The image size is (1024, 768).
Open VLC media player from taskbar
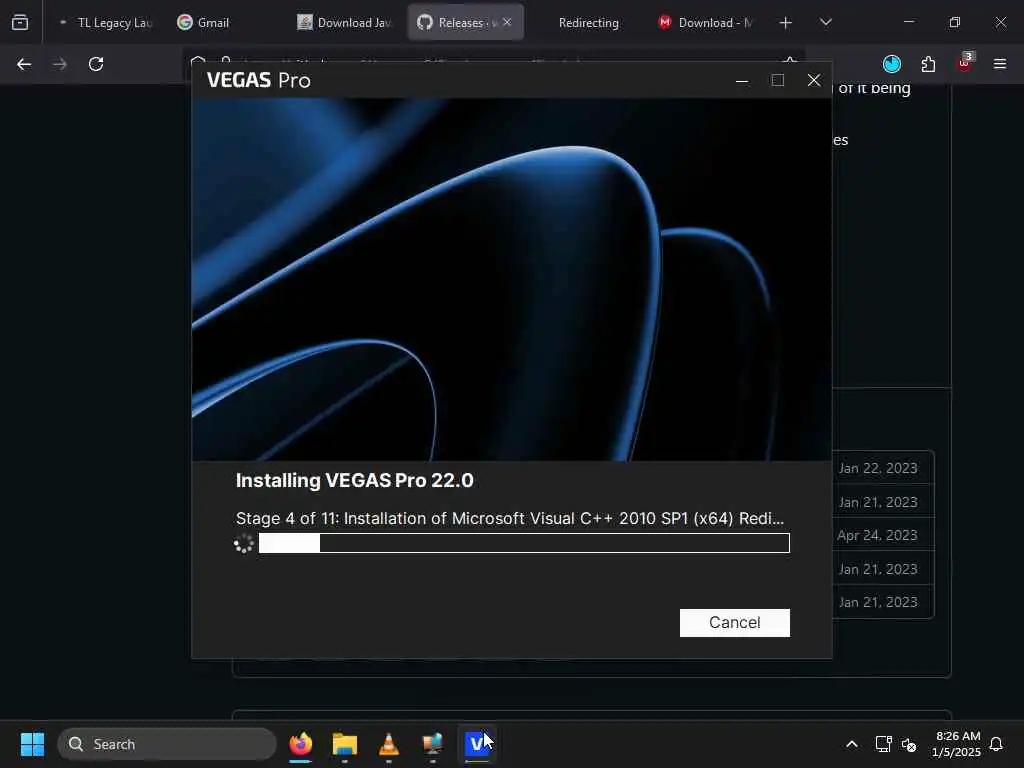tap(389, 744)
